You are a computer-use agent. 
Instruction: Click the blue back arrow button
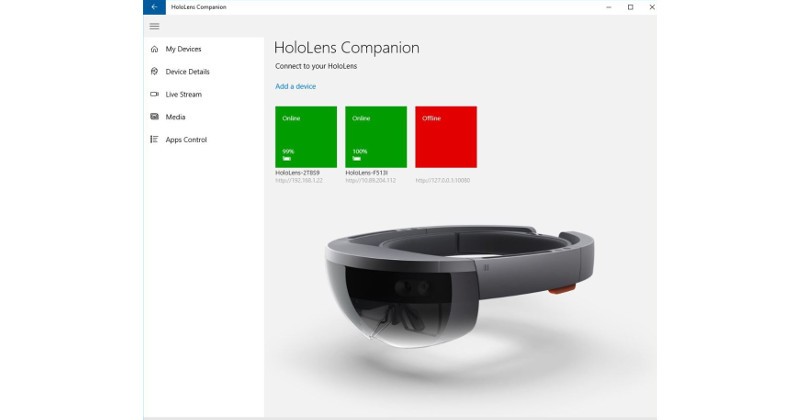pos(154,7)
